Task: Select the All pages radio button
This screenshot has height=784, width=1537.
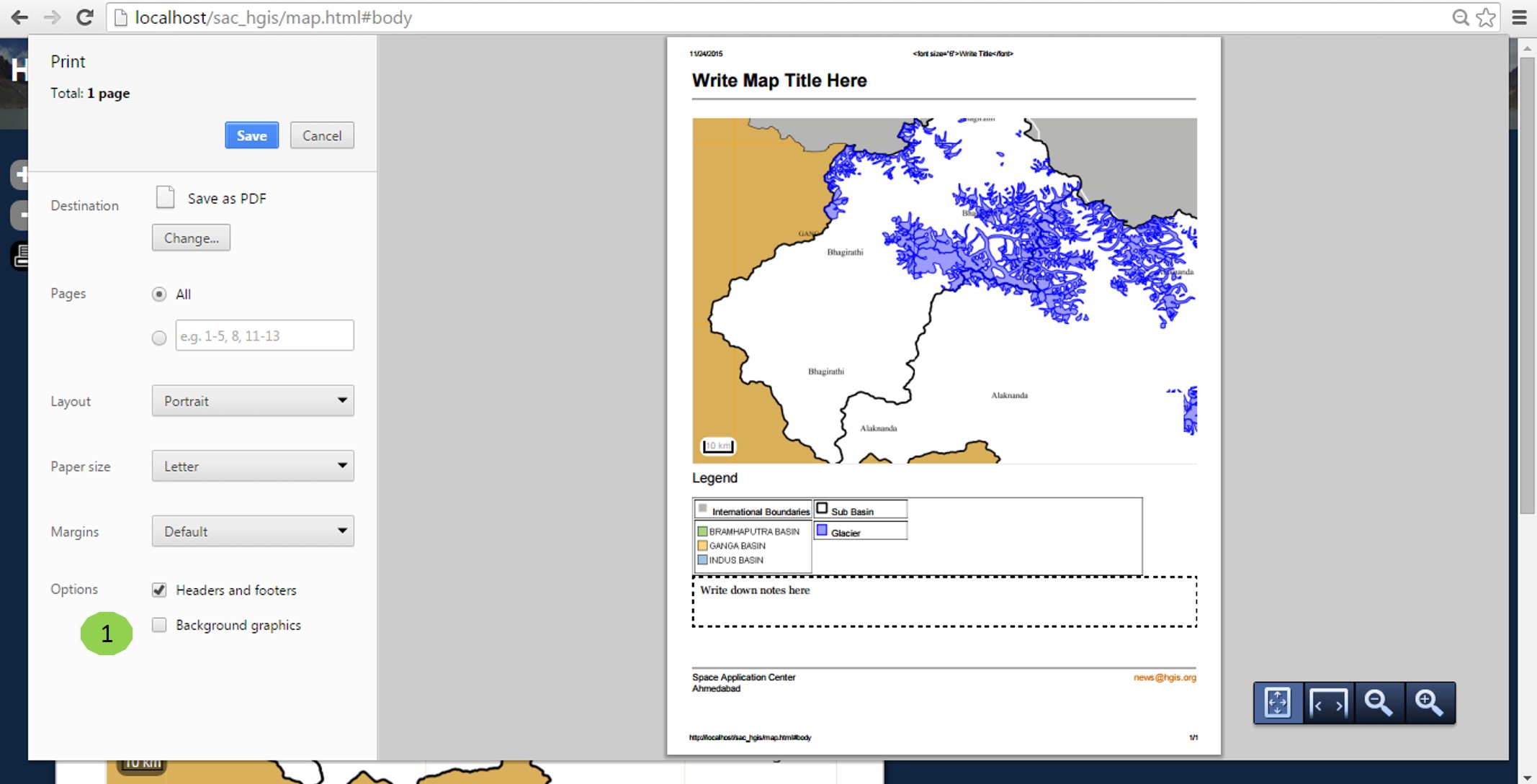Action: (159, 294)
